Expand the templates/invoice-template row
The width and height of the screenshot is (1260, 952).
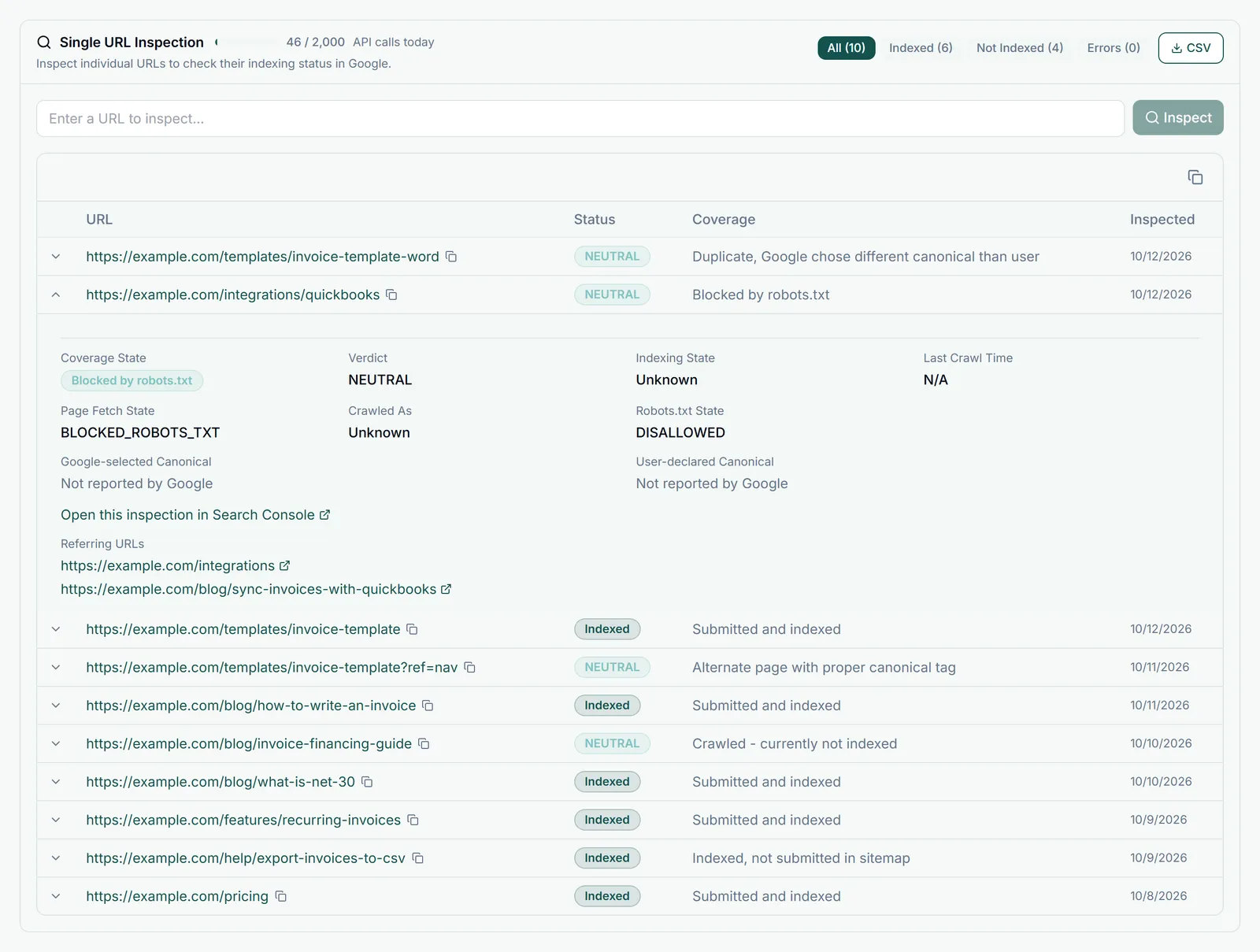pyautogui.click(x=56, y=629)
